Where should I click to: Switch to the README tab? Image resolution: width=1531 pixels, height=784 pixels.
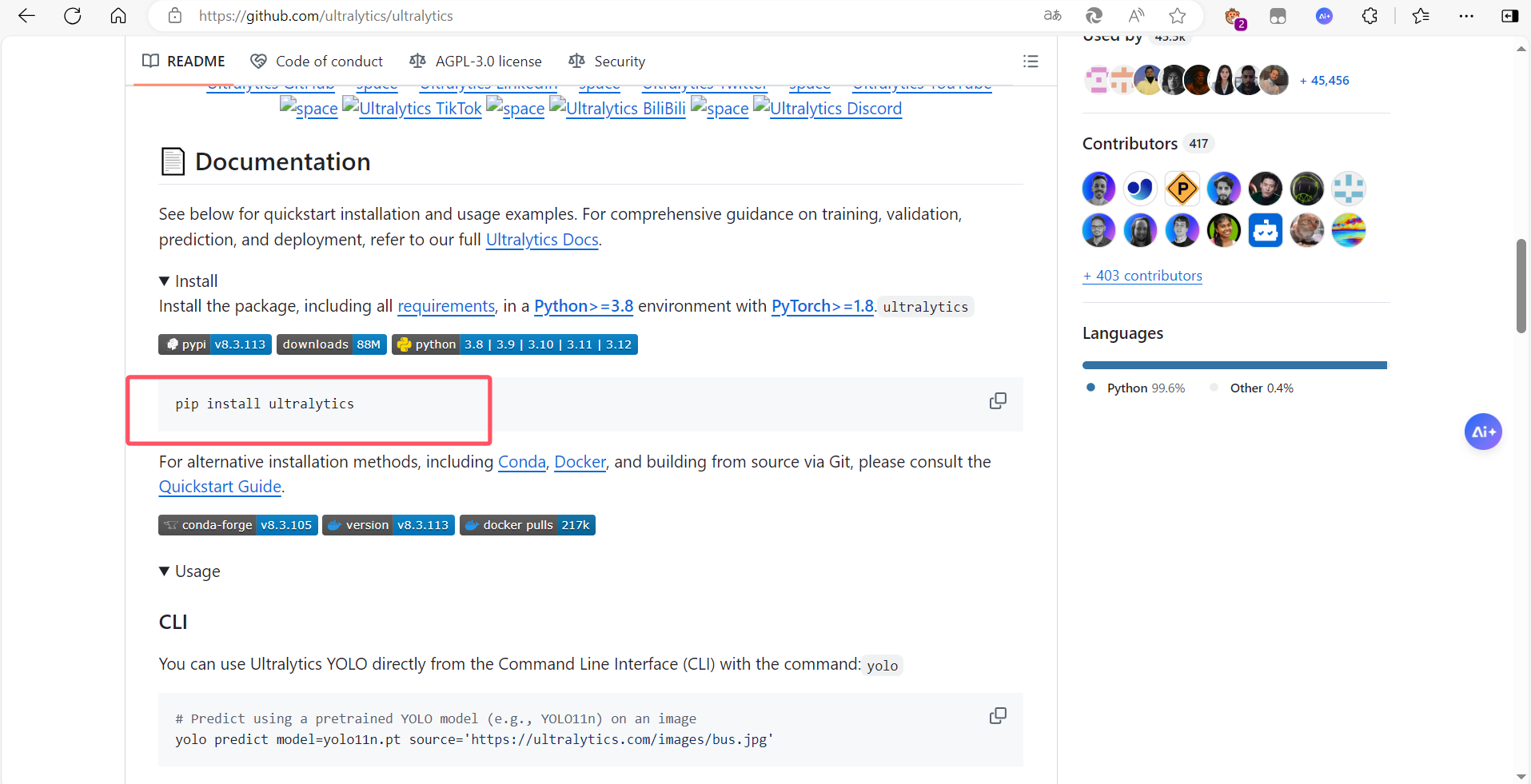point(184,62)
